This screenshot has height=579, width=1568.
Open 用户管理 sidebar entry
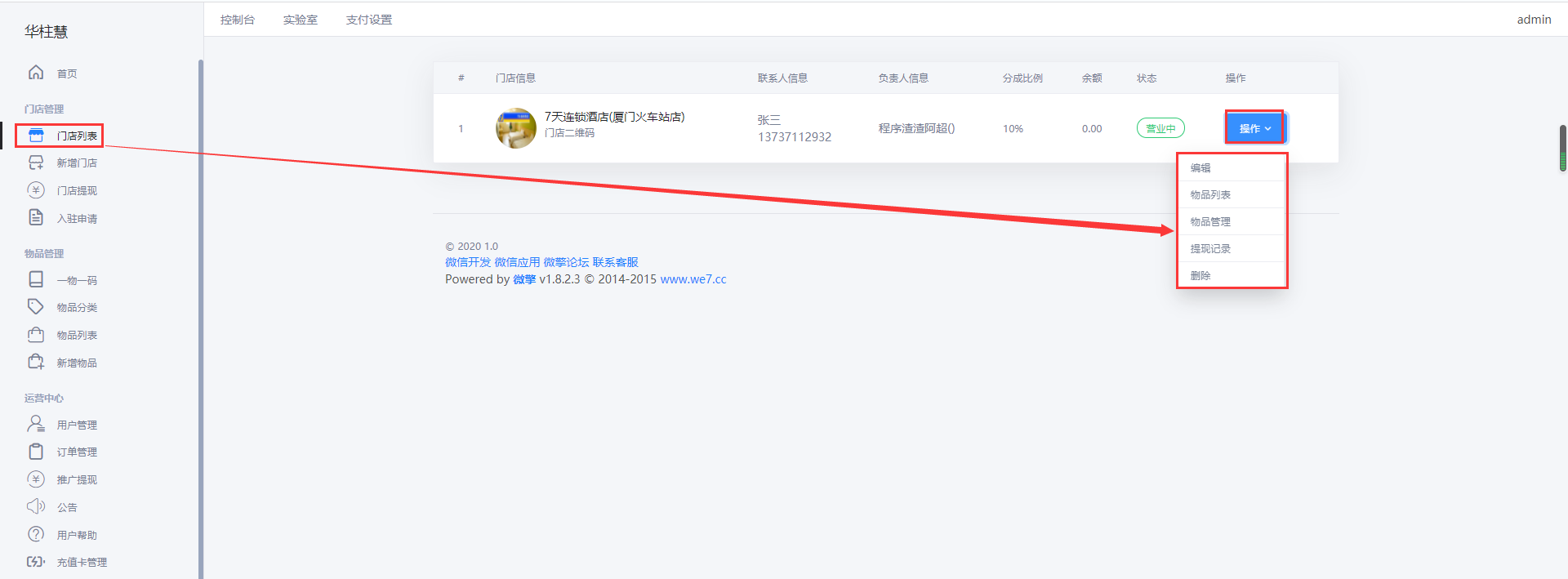pyautogui.click(x=77, y=425)
